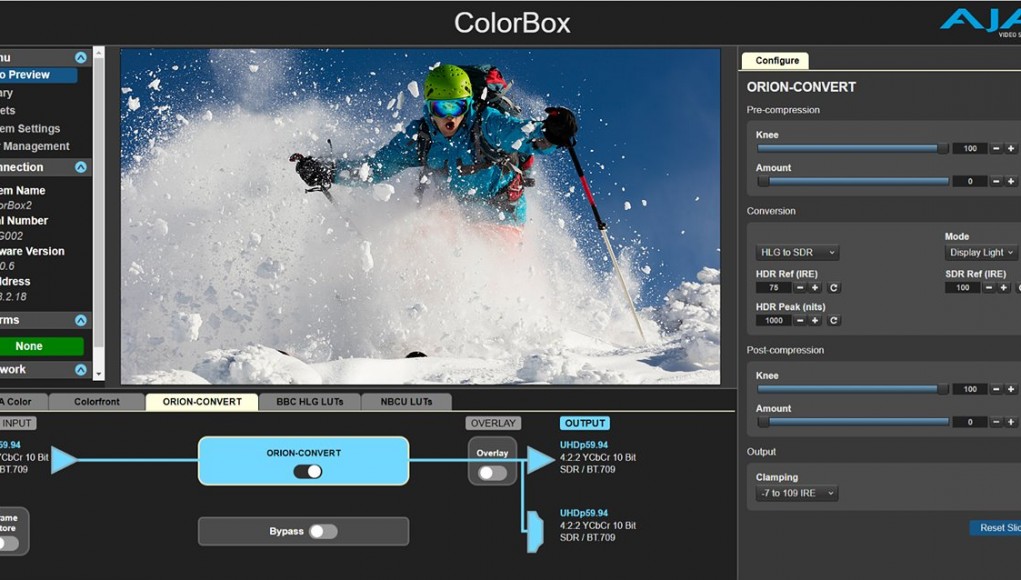This screenshot has height=580, width=1021.
Task: Click the Pre-compression Knee value field
Action: (970, 148)
